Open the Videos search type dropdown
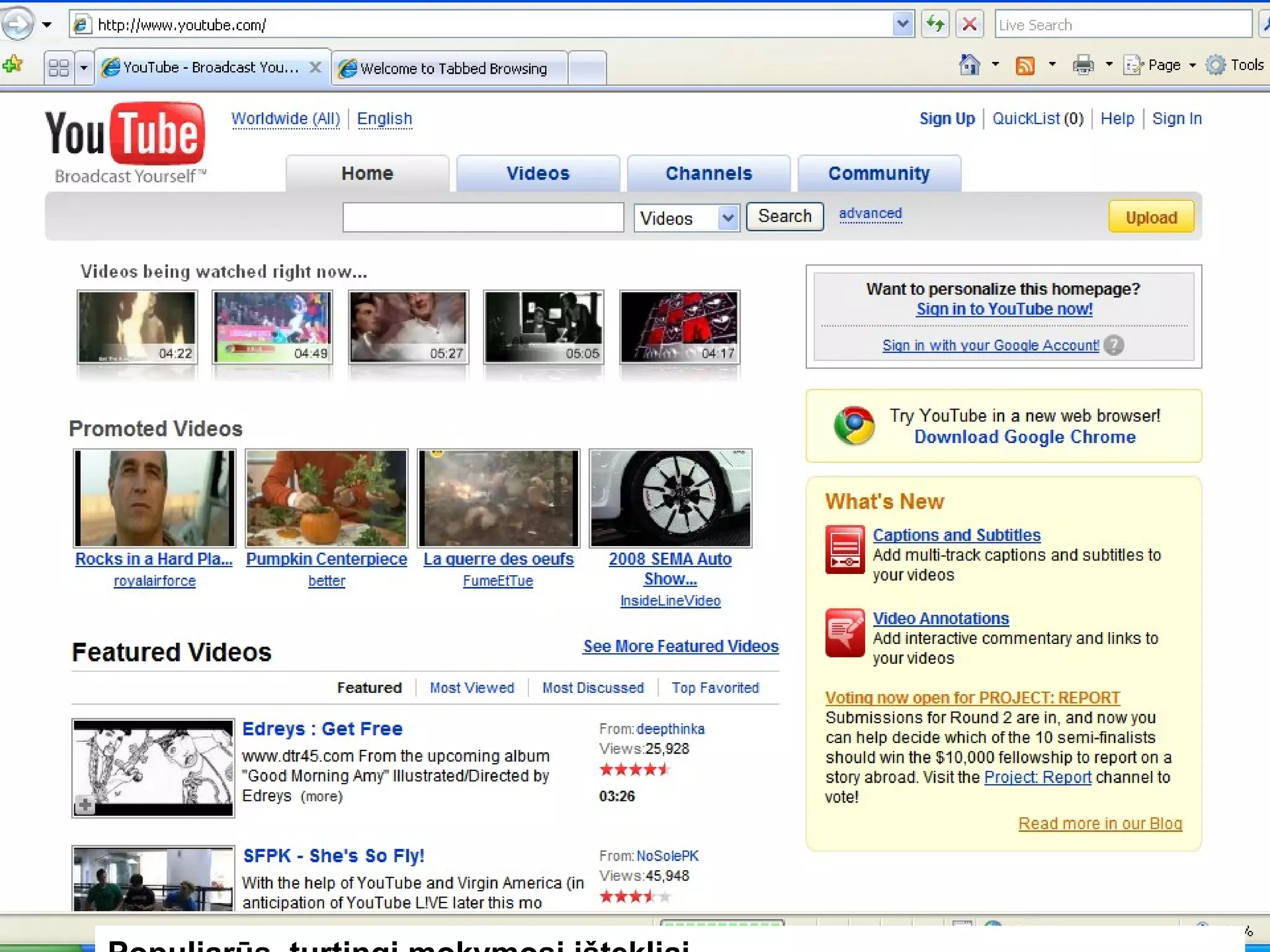The width and height of the screenshot is (1270, 952). coord(728,218)
